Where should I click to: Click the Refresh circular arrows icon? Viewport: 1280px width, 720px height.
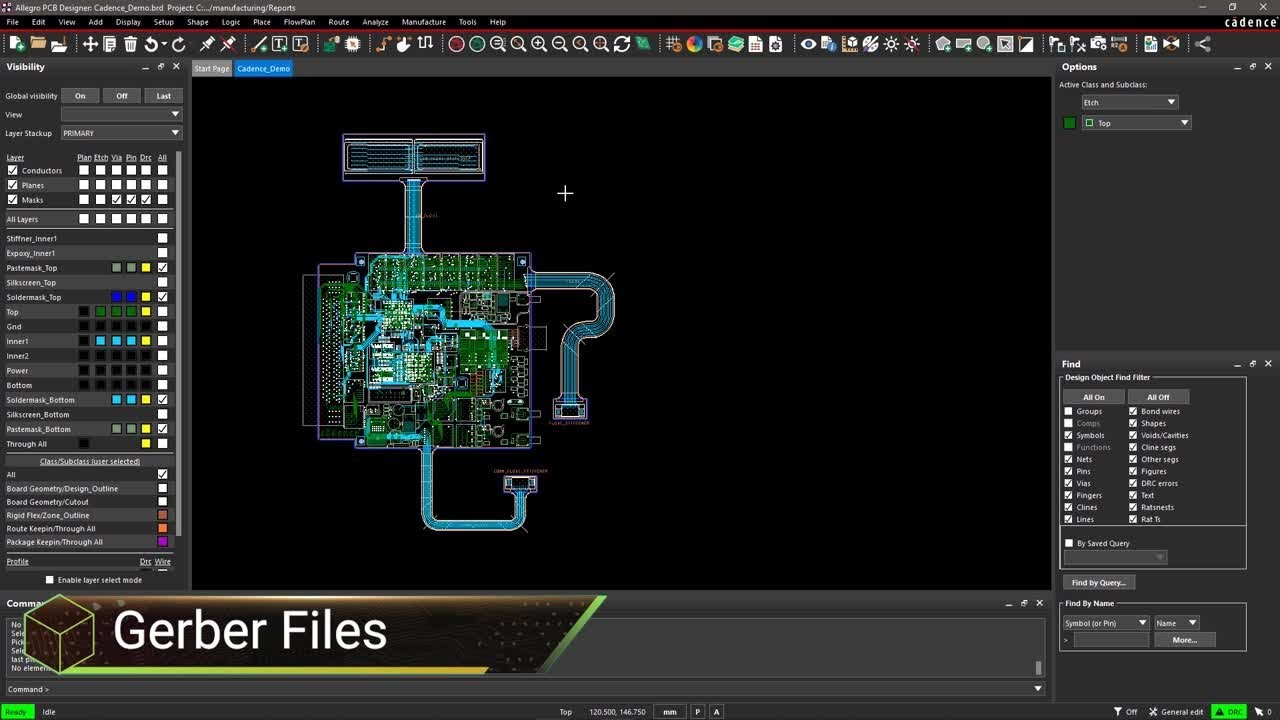[622, 44]
